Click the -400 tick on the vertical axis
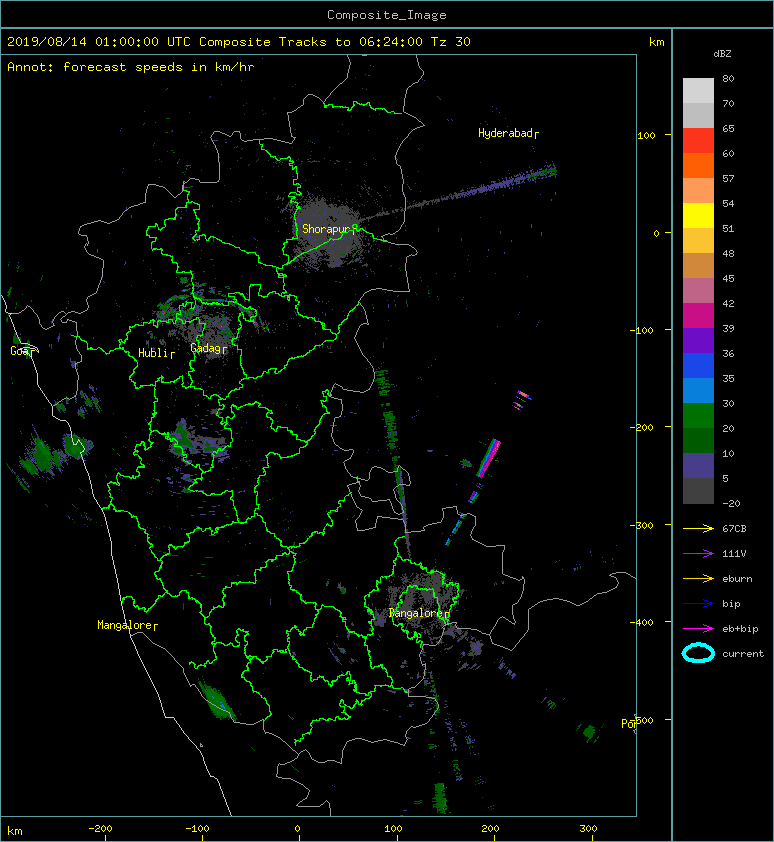 (641, 622)
